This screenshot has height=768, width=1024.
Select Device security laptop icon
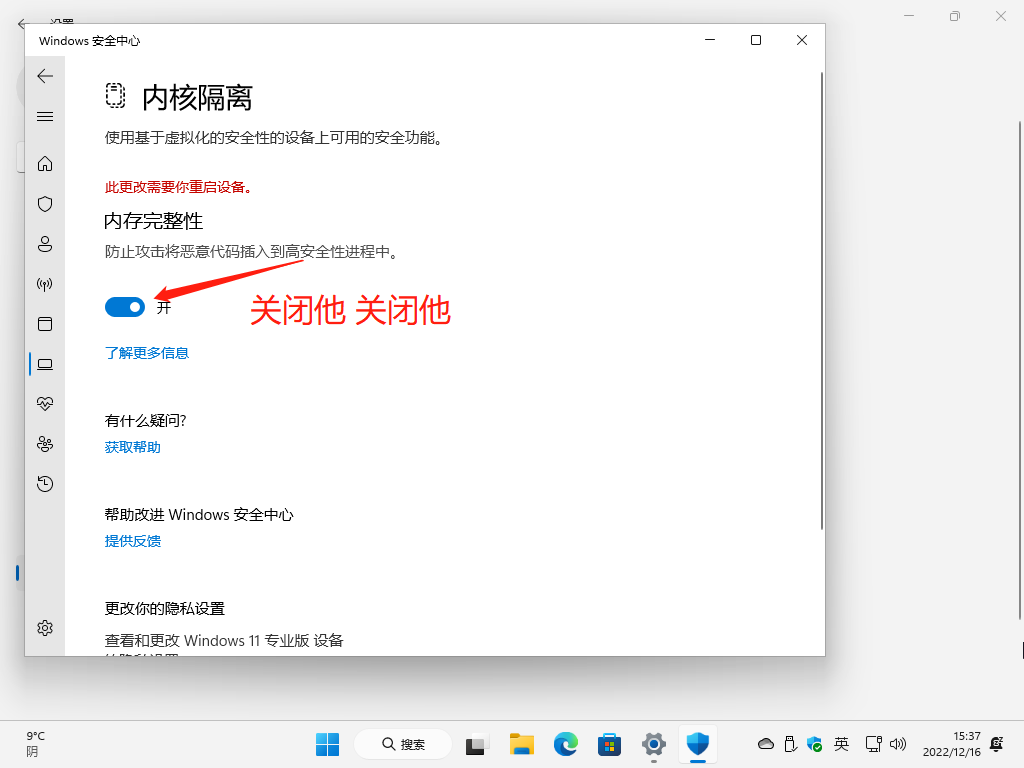tap(44, 364)
